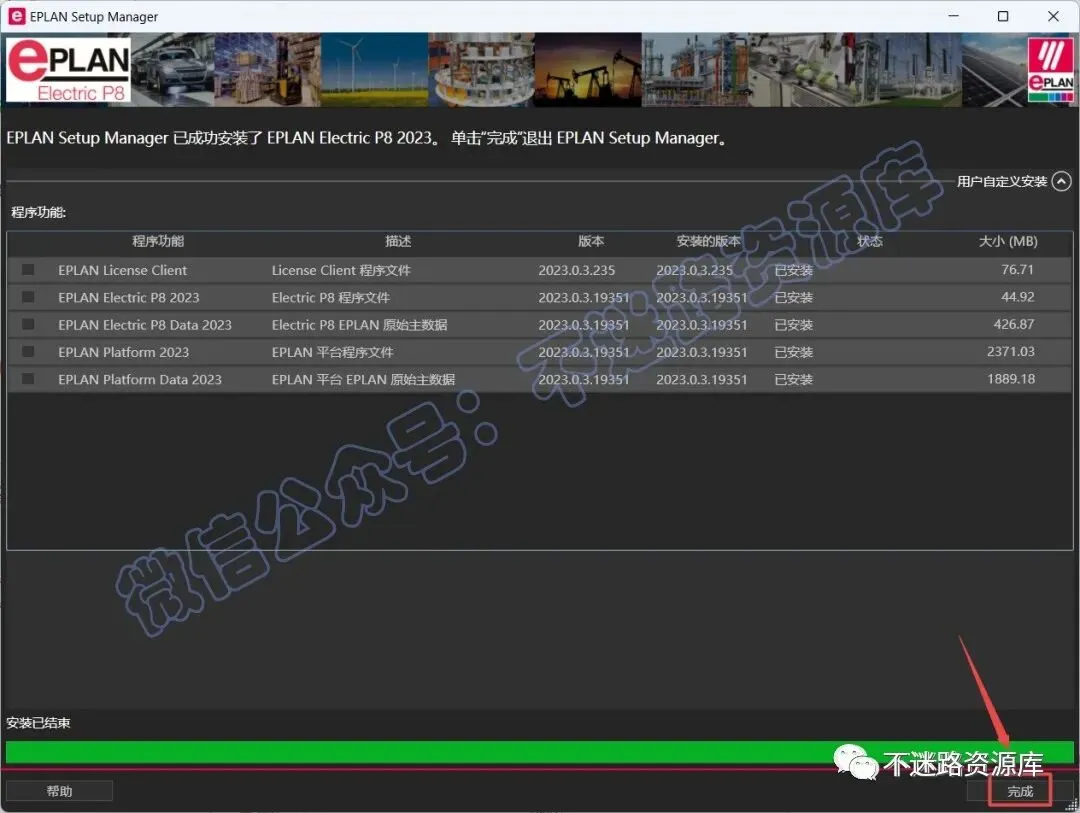Image resolution: width=1080 pixels, height=813 pixels.
Task: Click the size value 1889.18
Action: click(x=1010, y=379)
